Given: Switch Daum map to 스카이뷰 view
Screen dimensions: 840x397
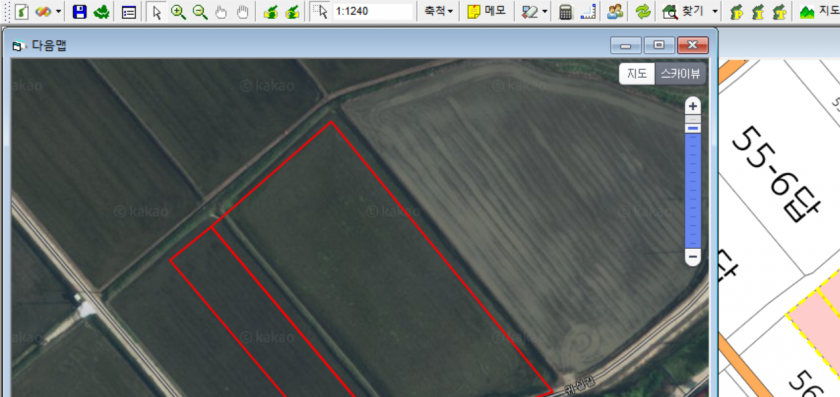Looking at the screenshot, I should (x=680, y=74).
